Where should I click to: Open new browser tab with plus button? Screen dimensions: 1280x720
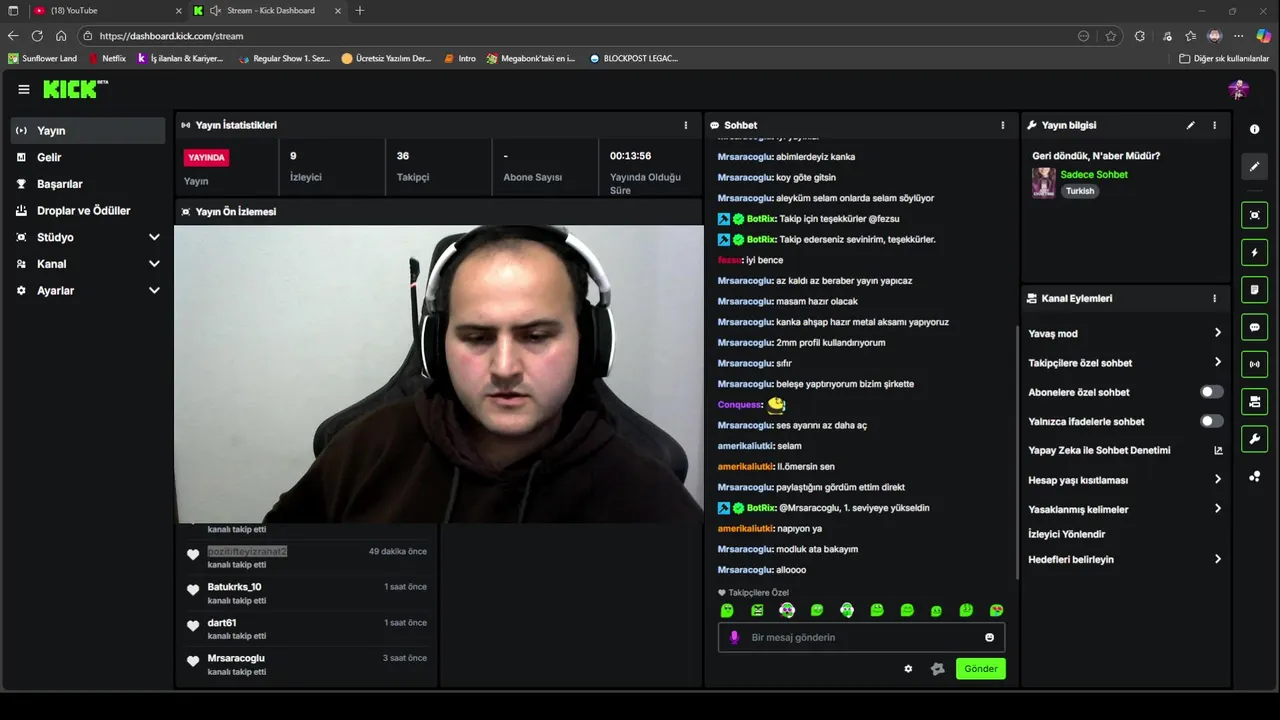[360, 11]
